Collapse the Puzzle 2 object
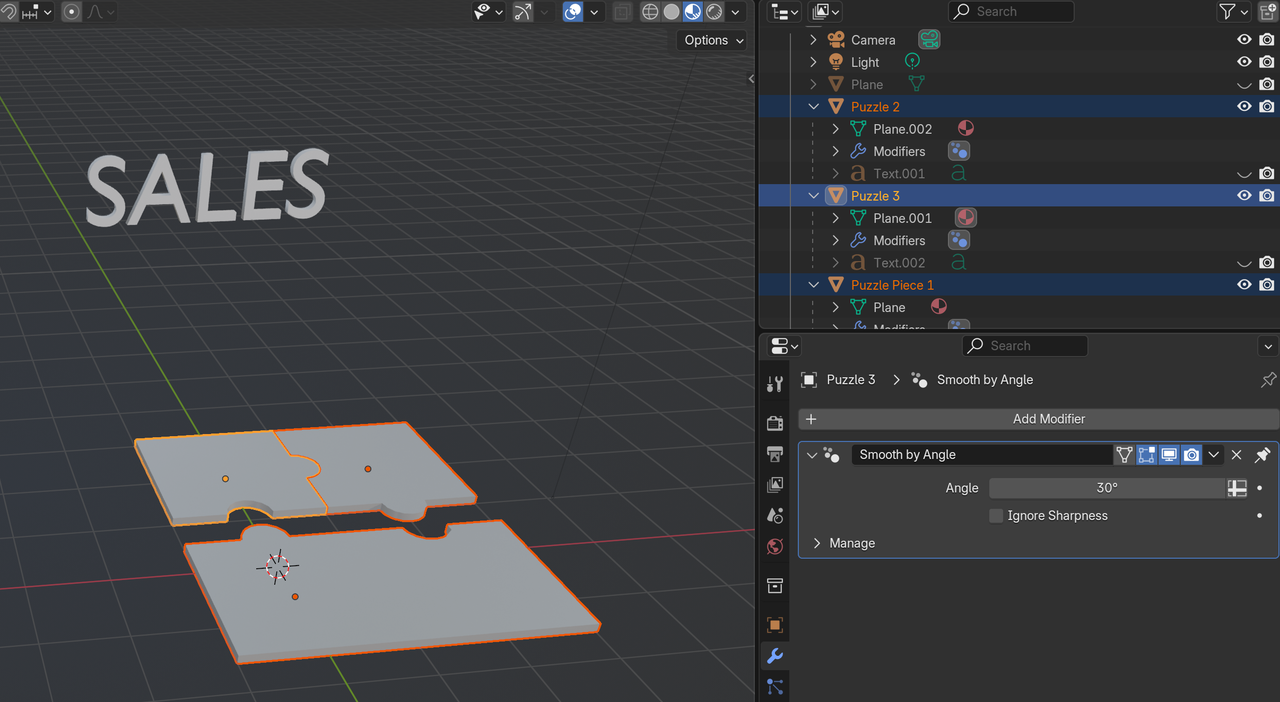Image resolution: width=1280 pixels, height=702 pixels. pos(813,106)
